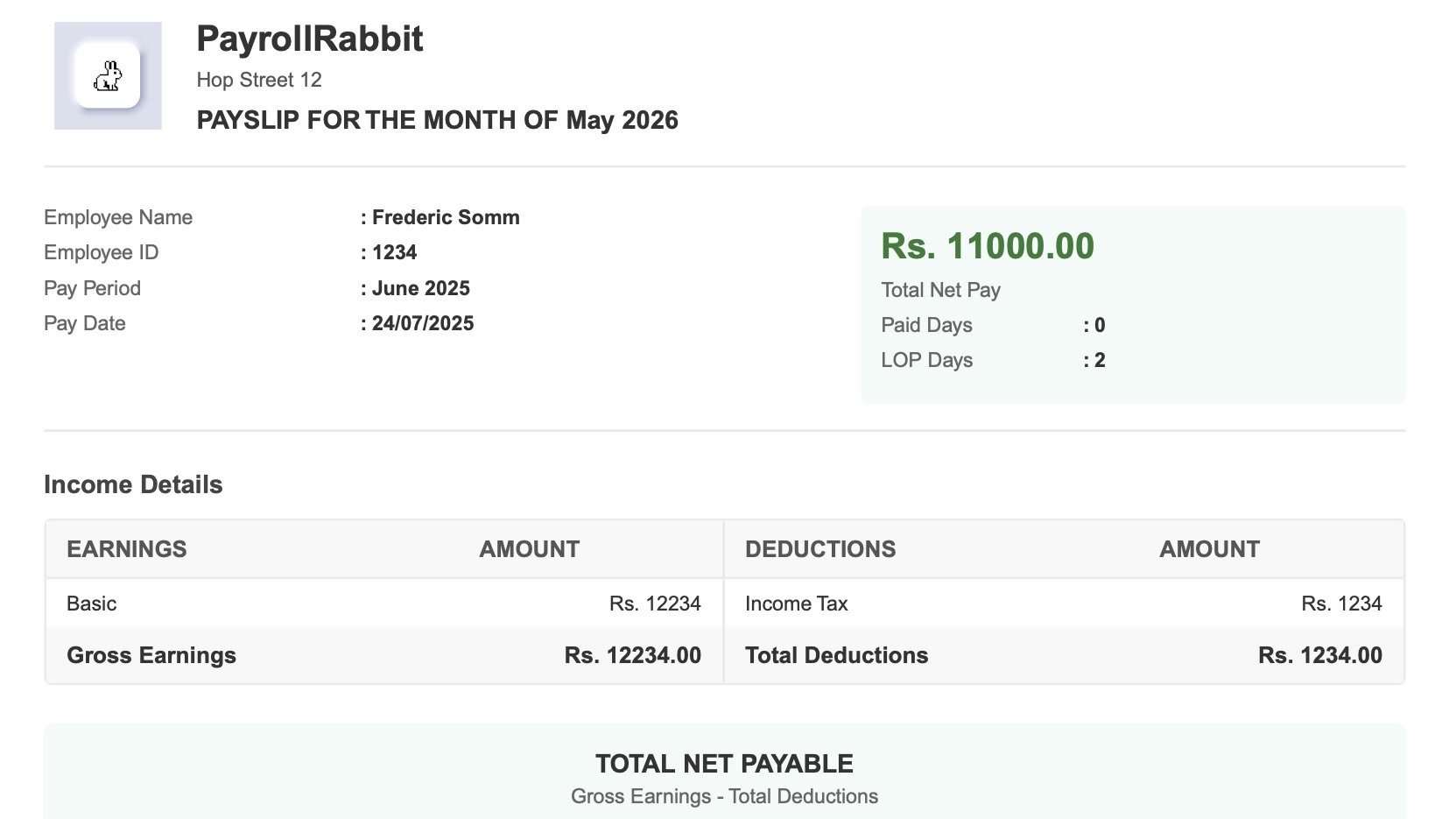Click the green Rs. 11000.00 net pay amount
1456x819 pixels.
point(988,246)
